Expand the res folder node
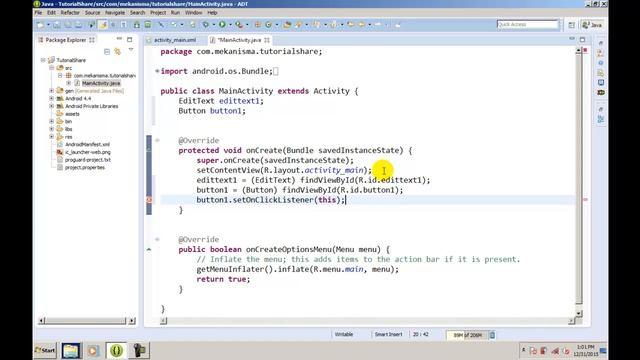 [51, 137]
